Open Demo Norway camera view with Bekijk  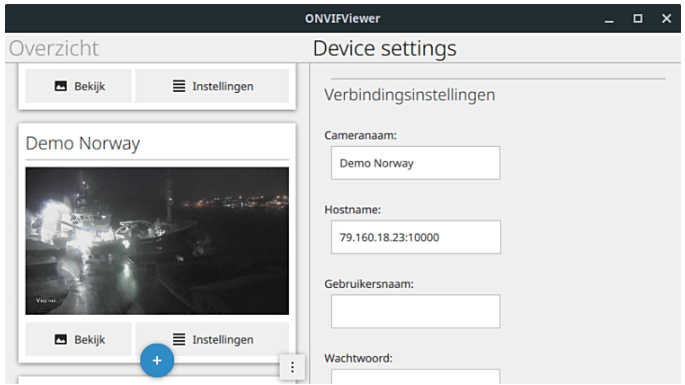point(79,339)
